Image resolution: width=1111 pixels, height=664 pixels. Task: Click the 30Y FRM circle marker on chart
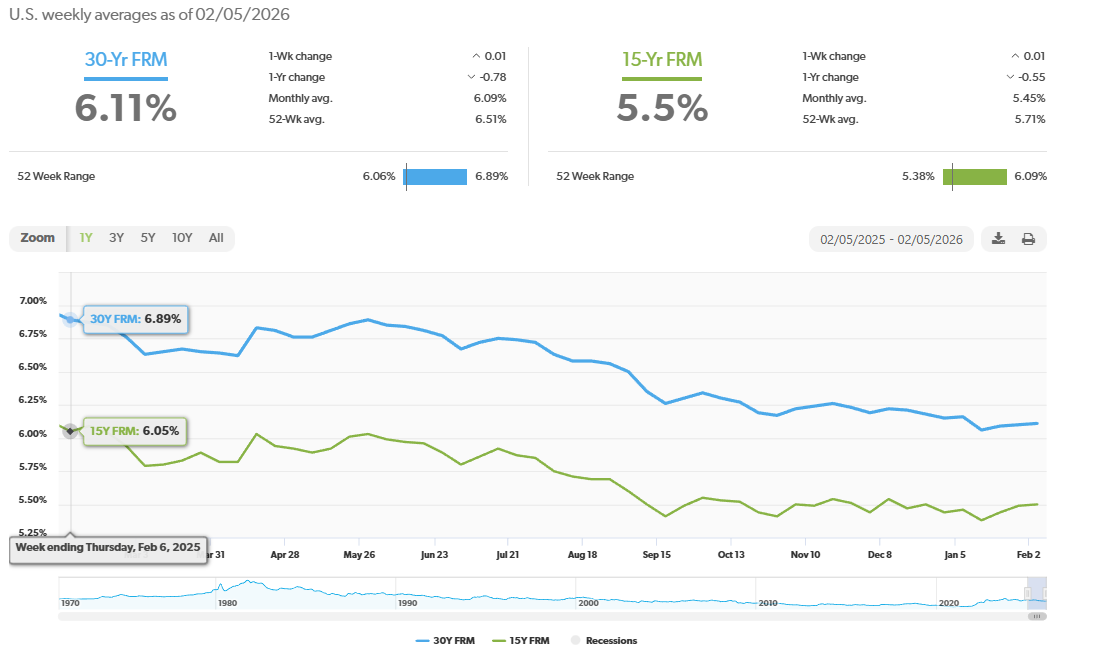(70, 319)
